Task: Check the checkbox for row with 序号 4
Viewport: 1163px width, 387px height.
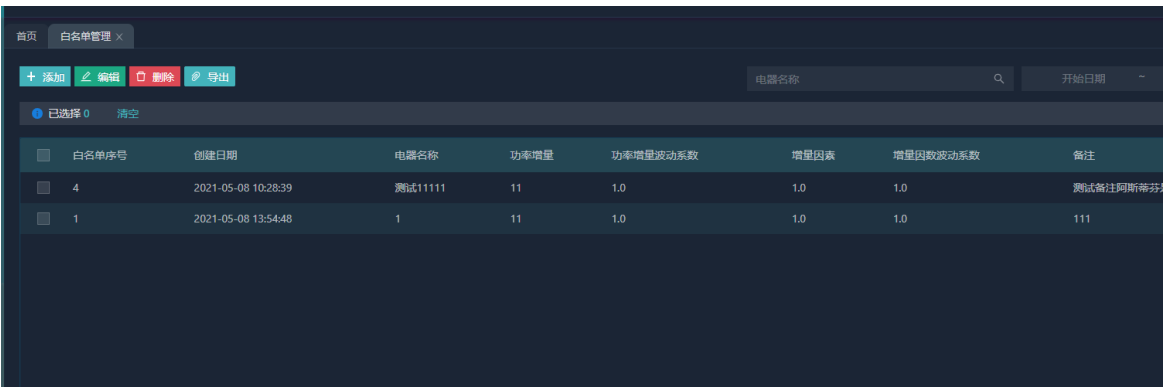Action: pyautogui.click(x=44, y=188)
